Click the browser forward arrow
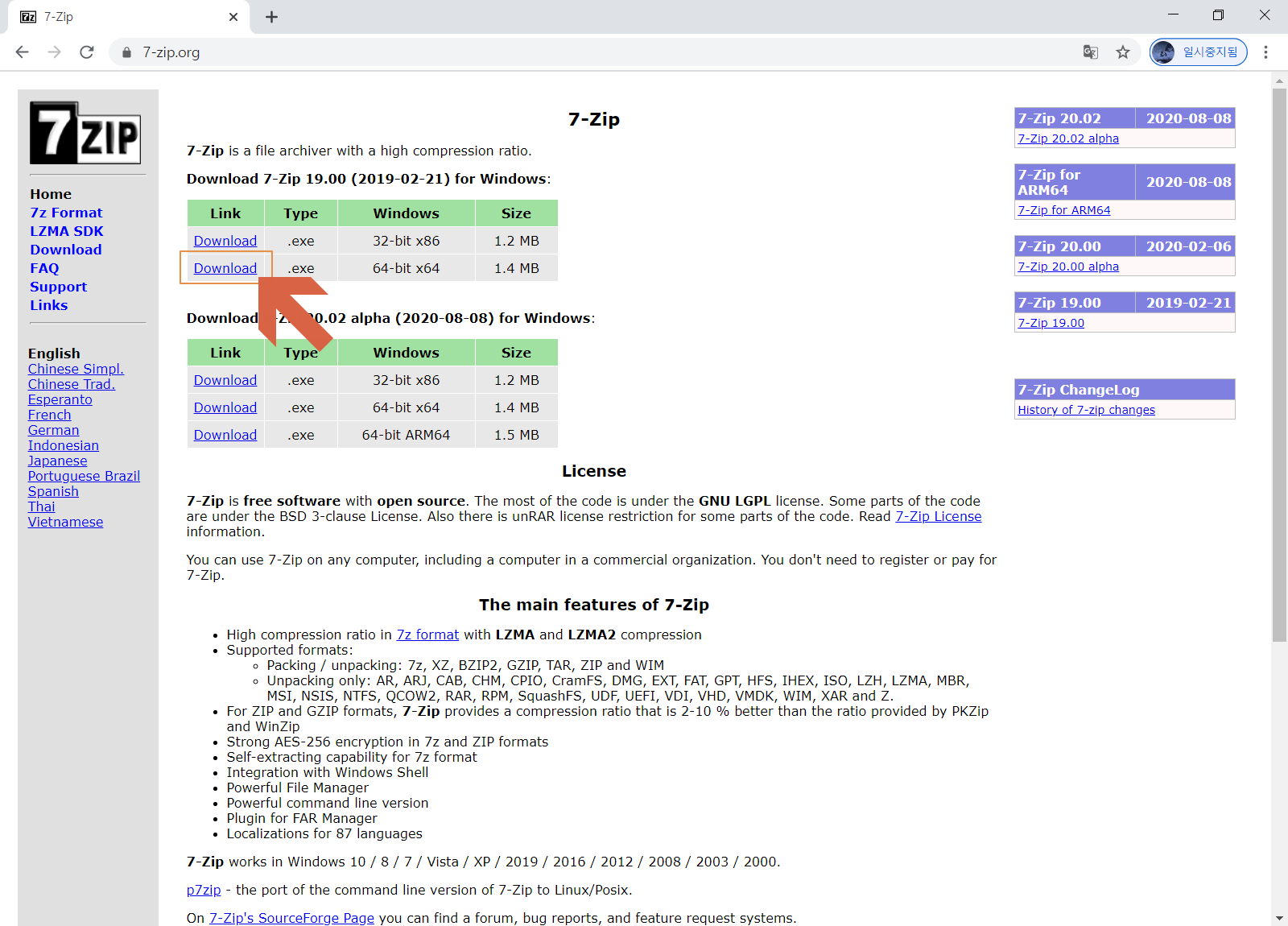Screen dimensions: 1288x926 tap(55, 52)
